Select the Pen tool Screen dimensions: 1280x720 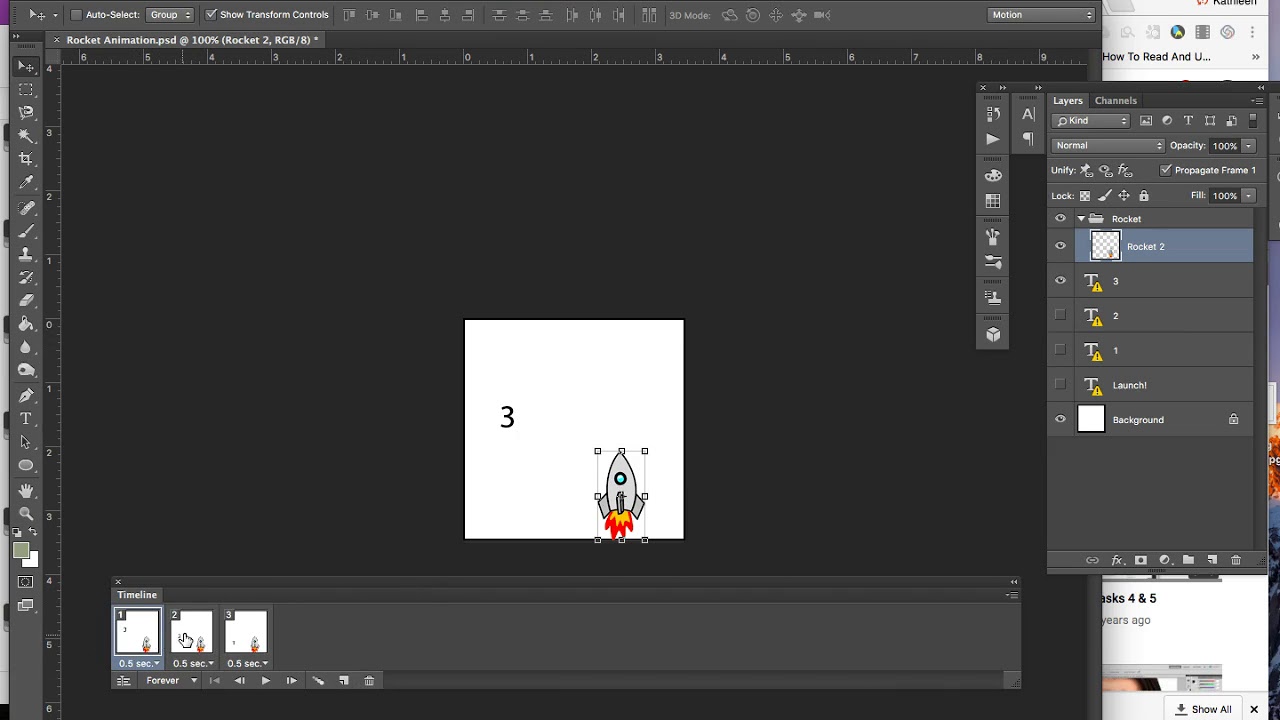pyautogui.click(x=26, y=396)
